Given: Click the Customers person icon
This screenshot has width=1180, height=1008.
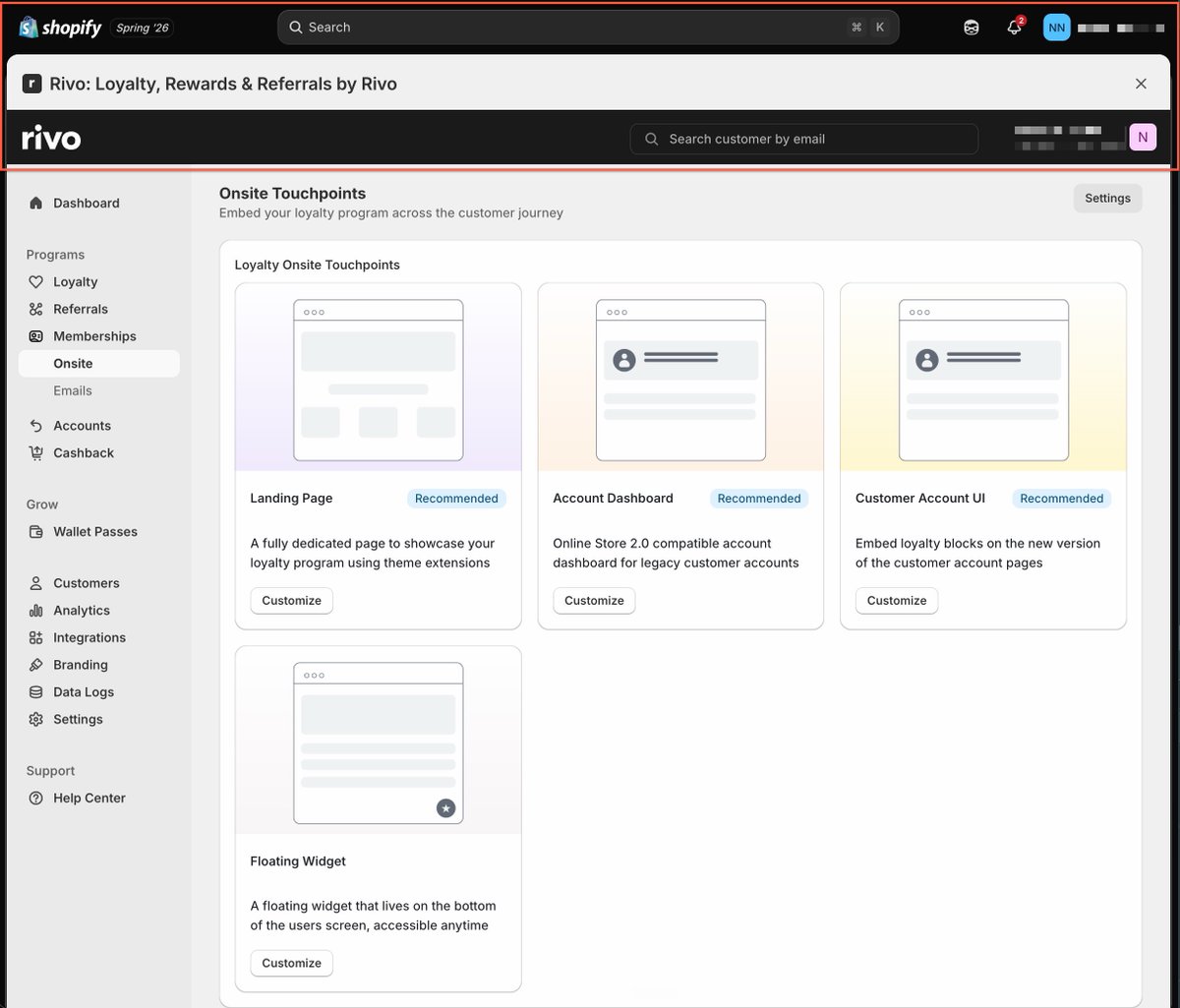Looking at the screenshot, I should [36, 583].
